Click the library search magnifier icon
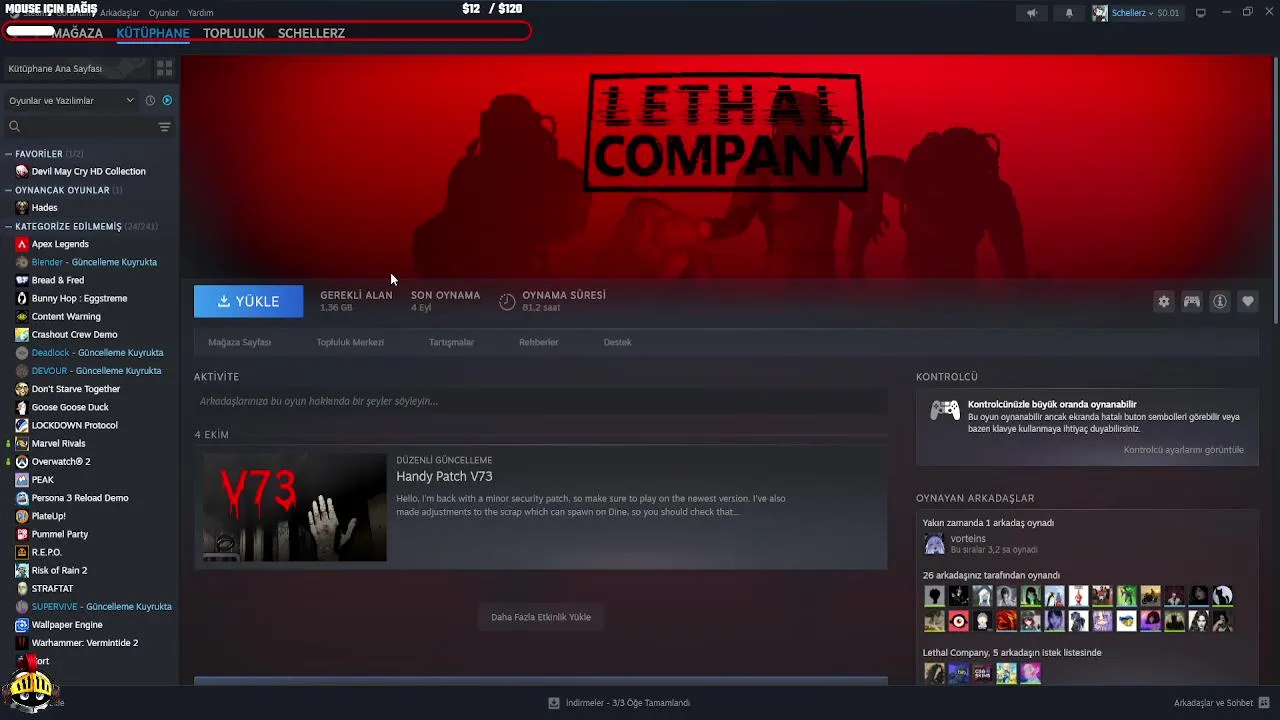 14,126
